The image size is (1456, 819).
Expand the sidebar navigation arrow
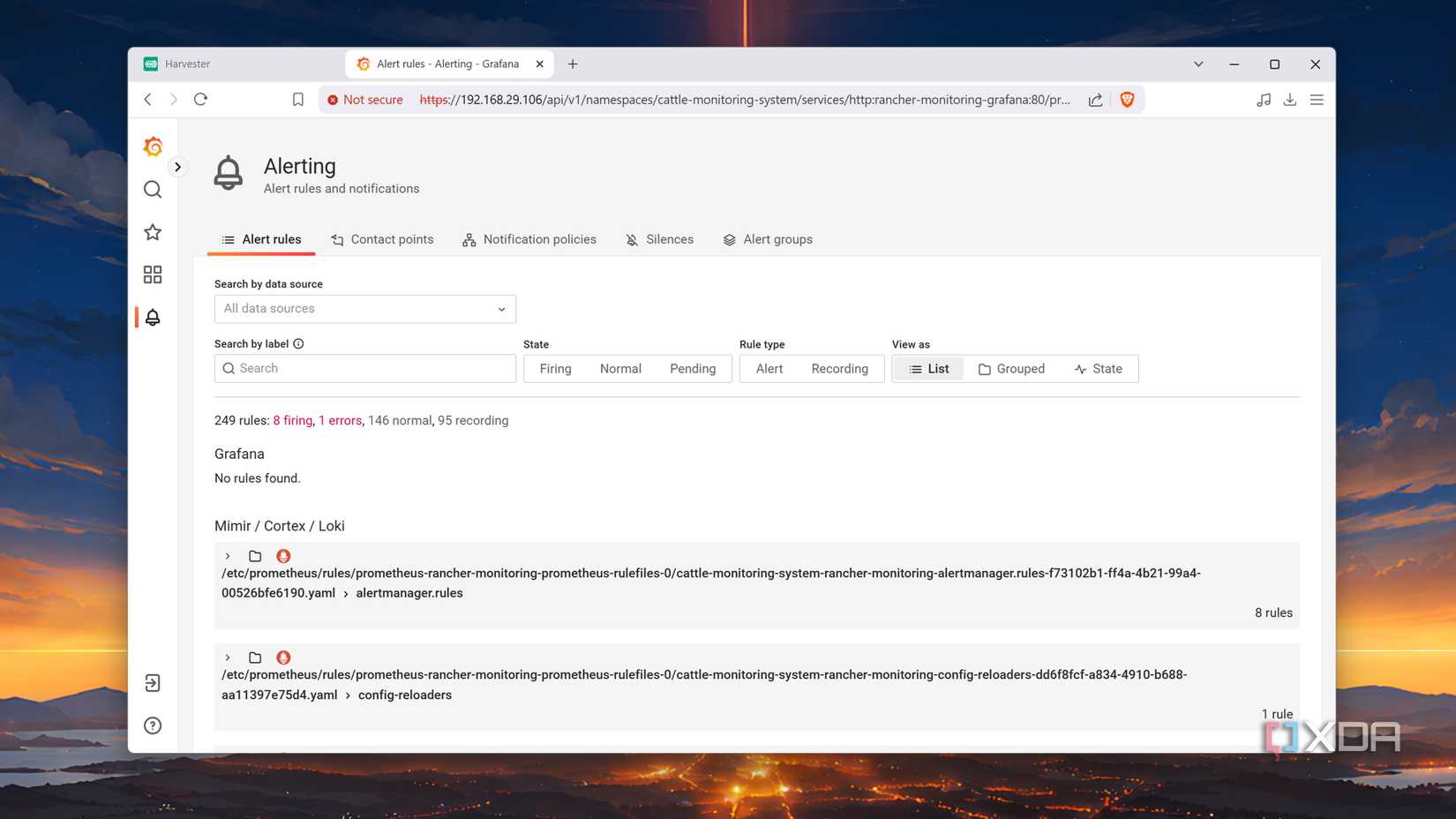click(x=177, y=167)
